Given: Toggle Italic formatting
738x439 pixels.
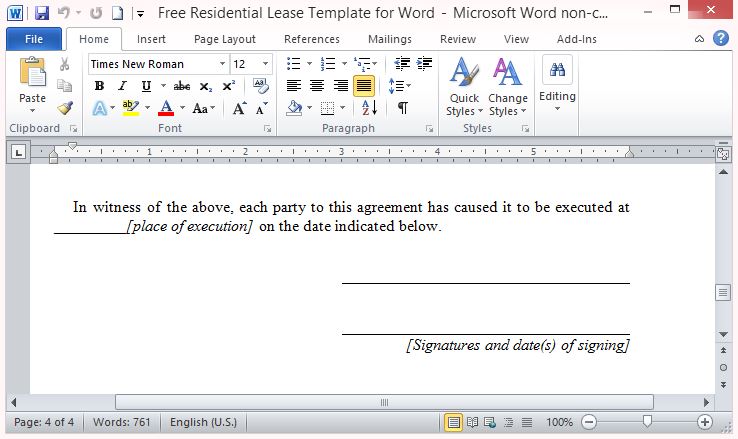Looking at the screenshot, I should [x=122, y=86].
